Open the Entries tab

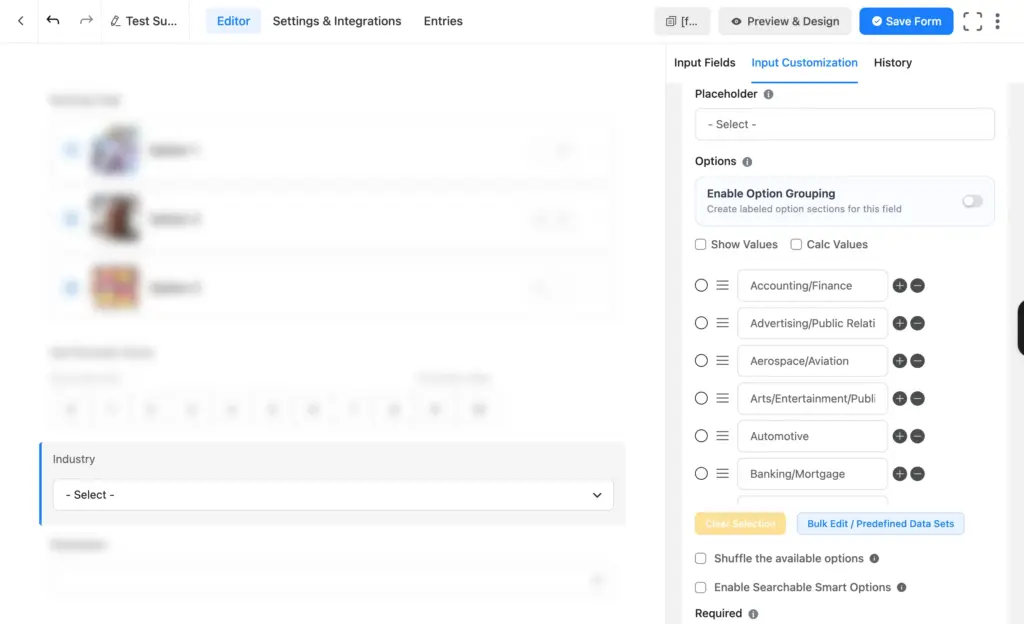pyautogui.click(x=443, y=21)
